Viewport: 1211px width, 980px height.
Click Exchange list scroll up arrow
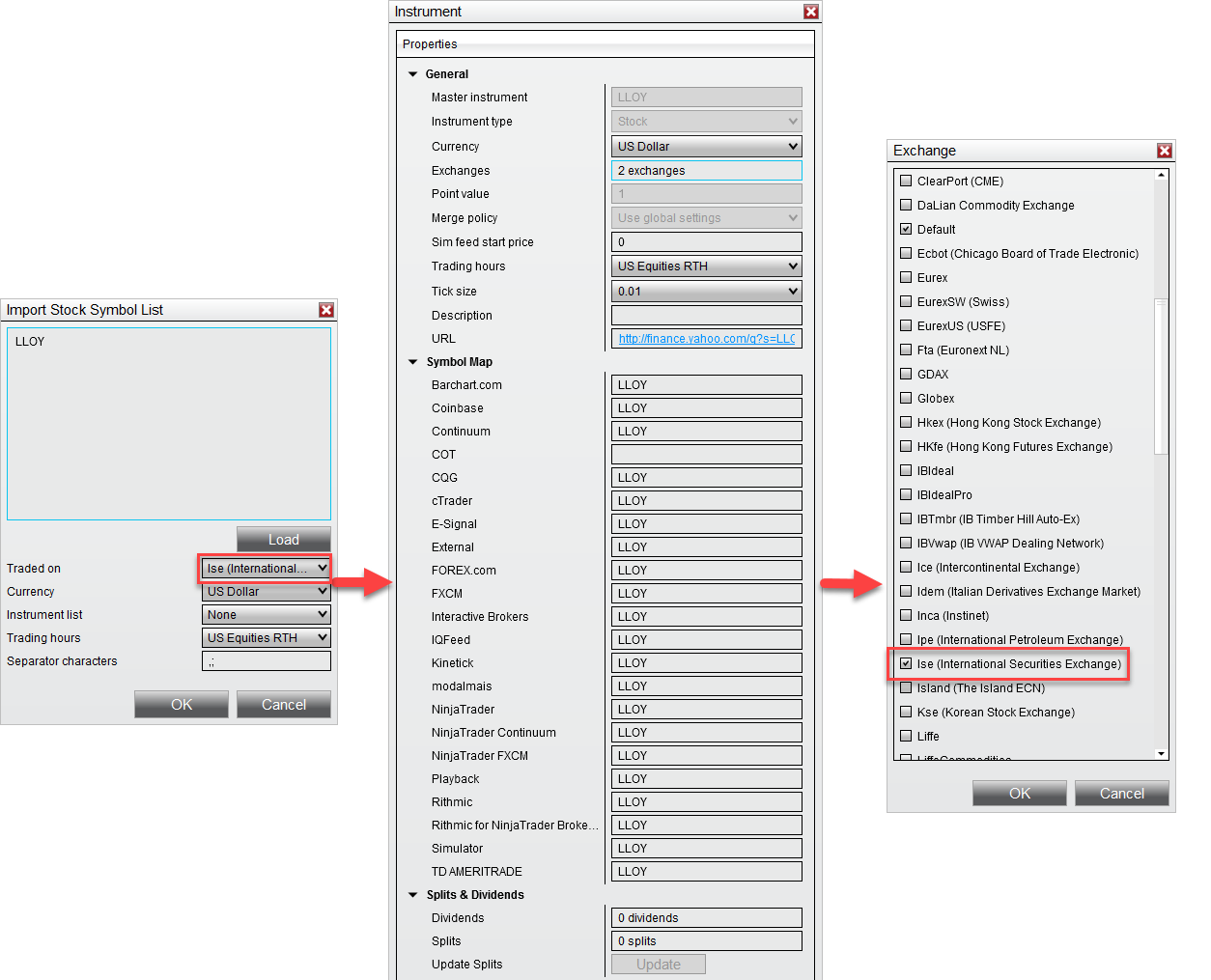pos(1161,176)
